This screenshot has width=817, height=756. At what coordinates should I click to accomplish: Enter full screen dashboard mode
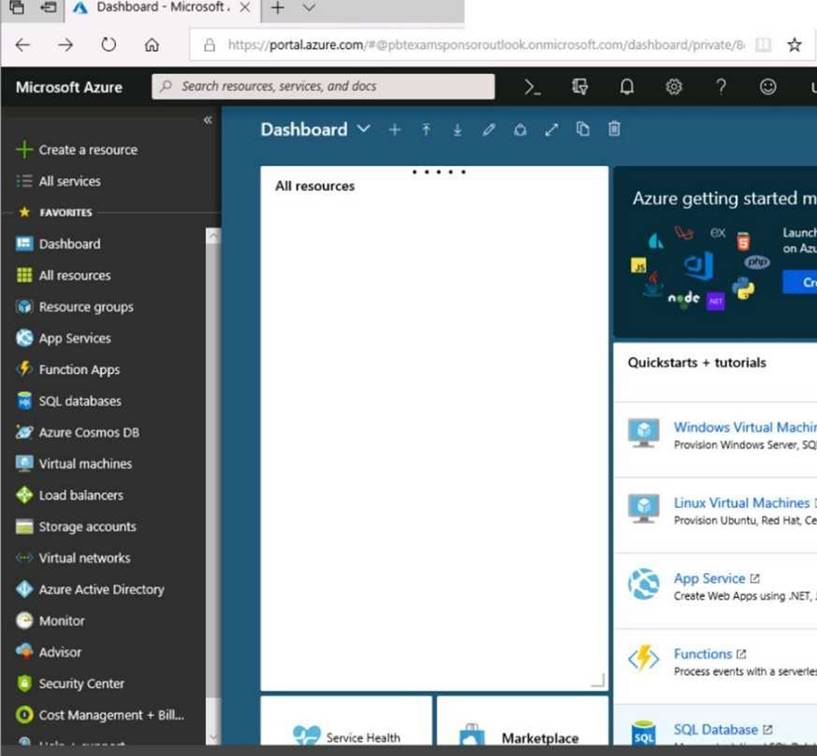pos(551,129)
